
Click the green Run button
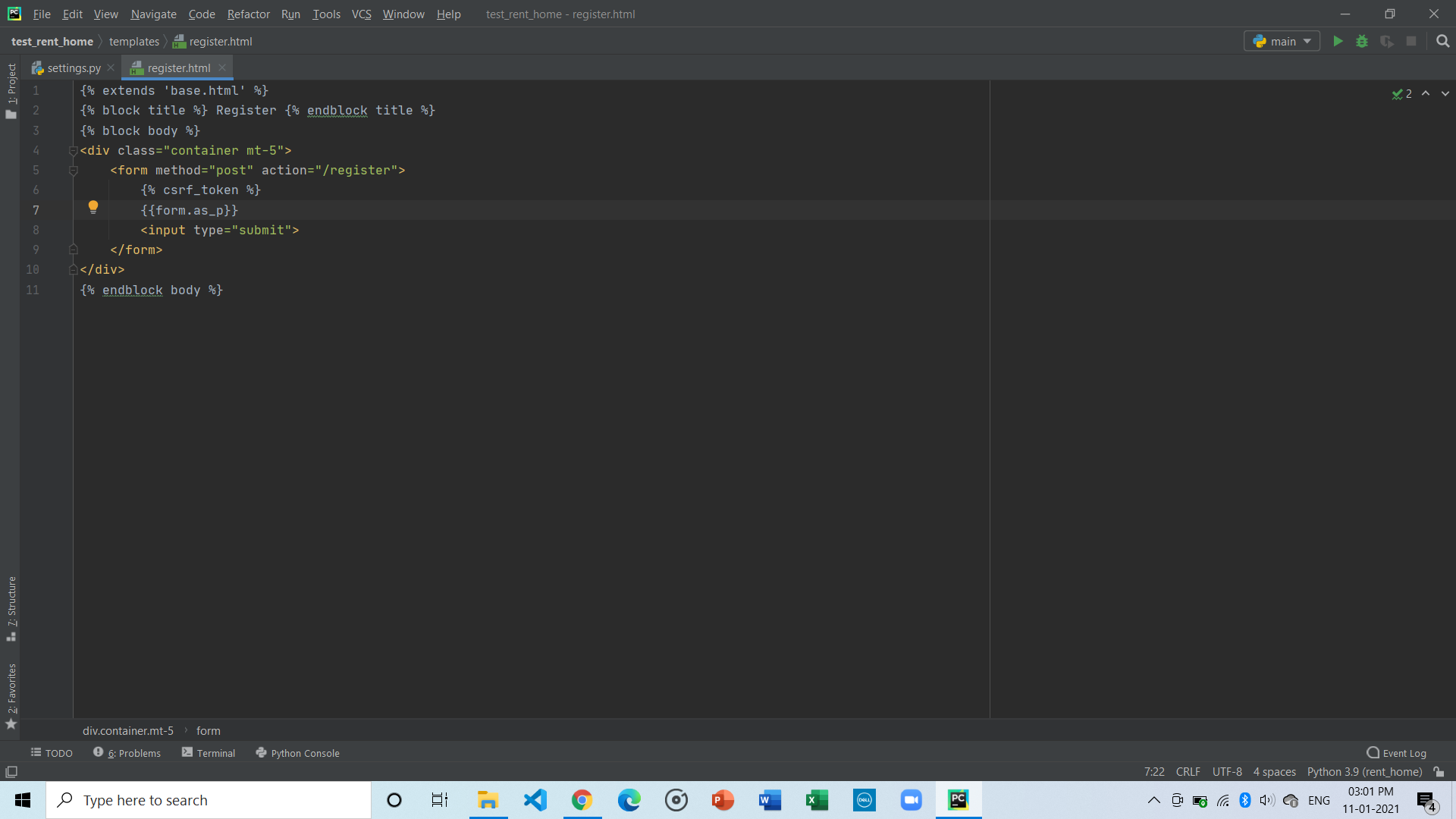(x=1338, y=41)
